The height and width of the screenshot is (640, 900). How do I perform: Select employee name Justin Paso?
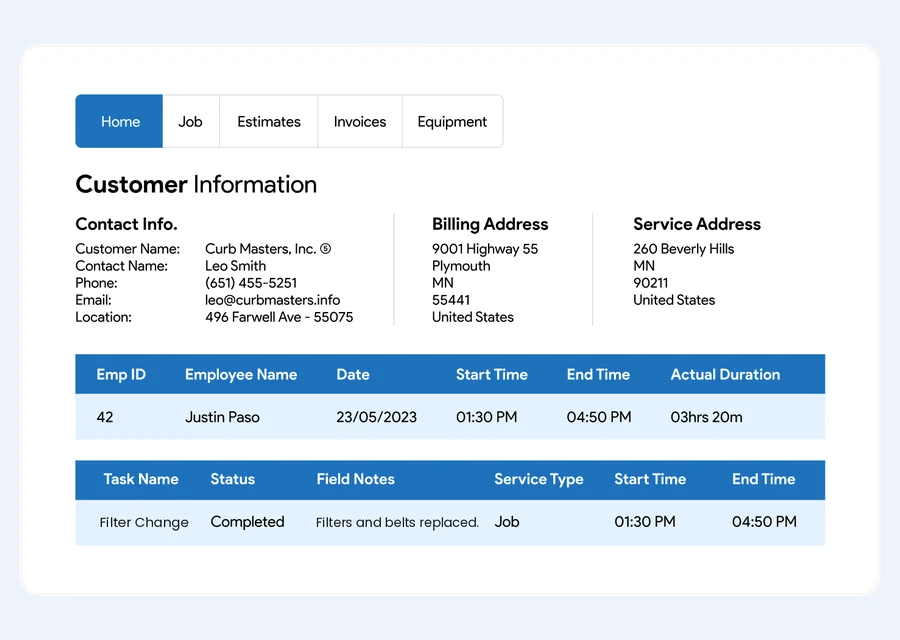pos(222,417)
